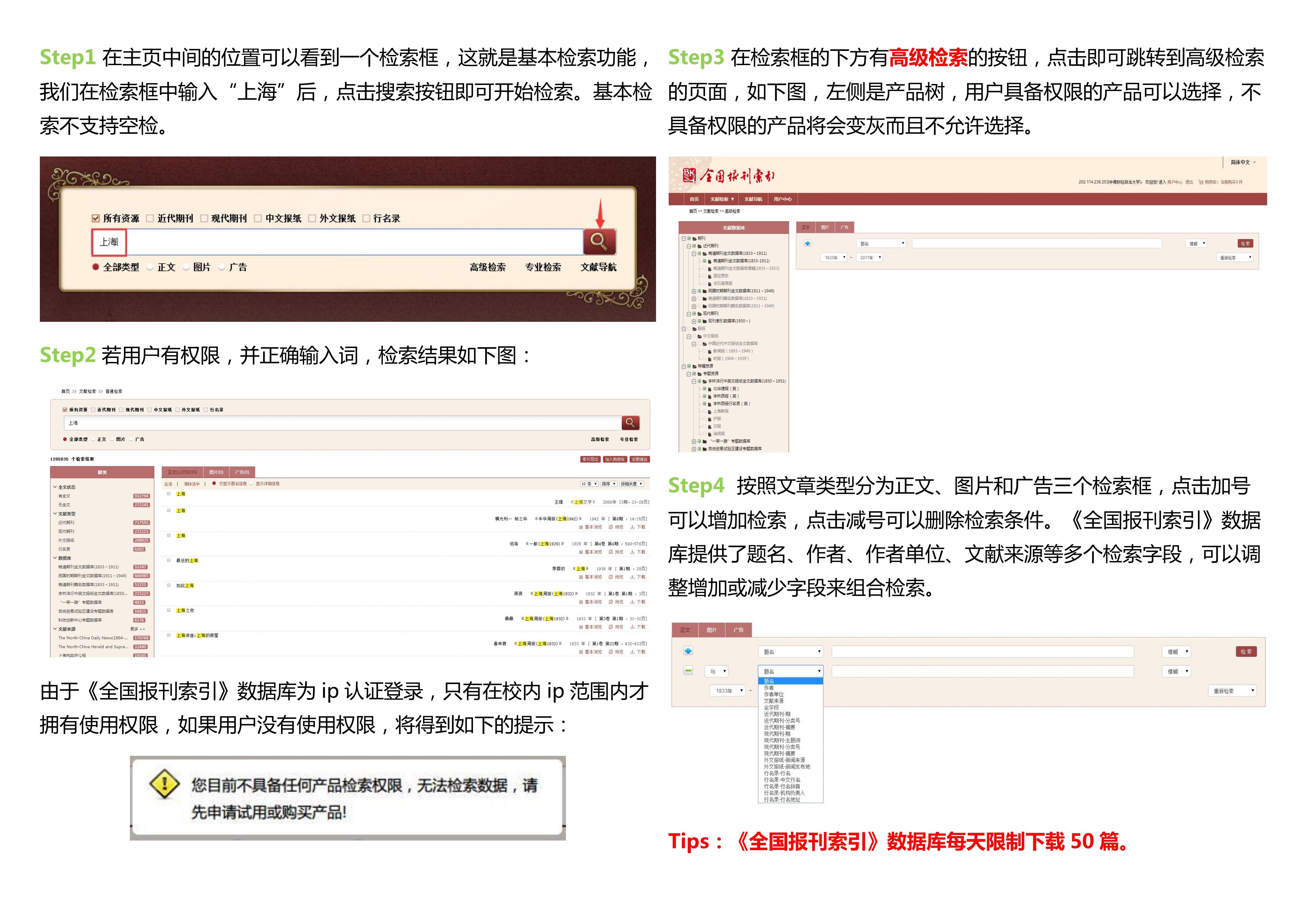
Task: Click the green minus remove-condition icon
Action: [688, 671]
